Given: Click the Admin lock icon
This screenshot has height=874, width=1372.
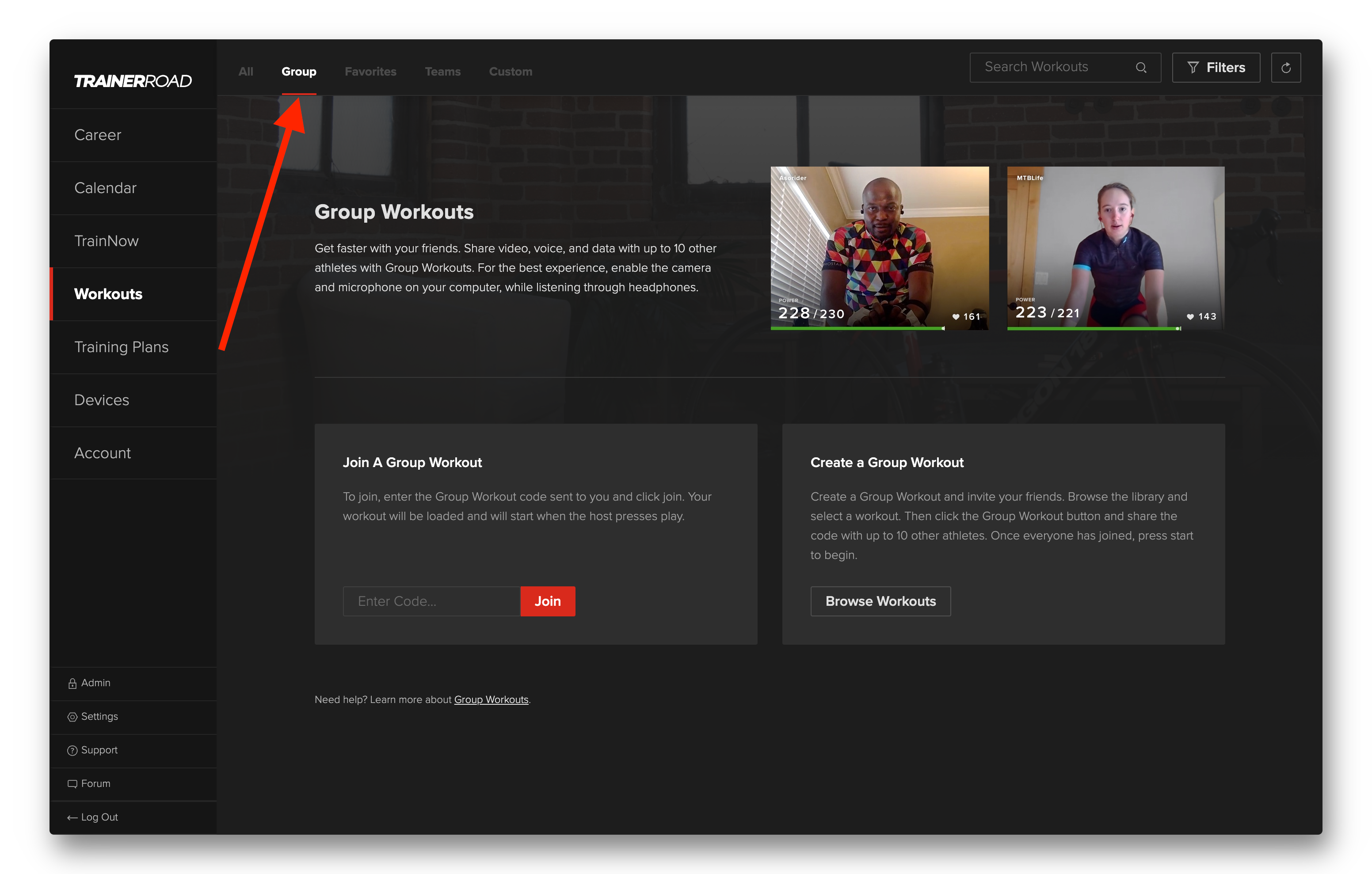Looking at the screenshot, I should [72, 683].
